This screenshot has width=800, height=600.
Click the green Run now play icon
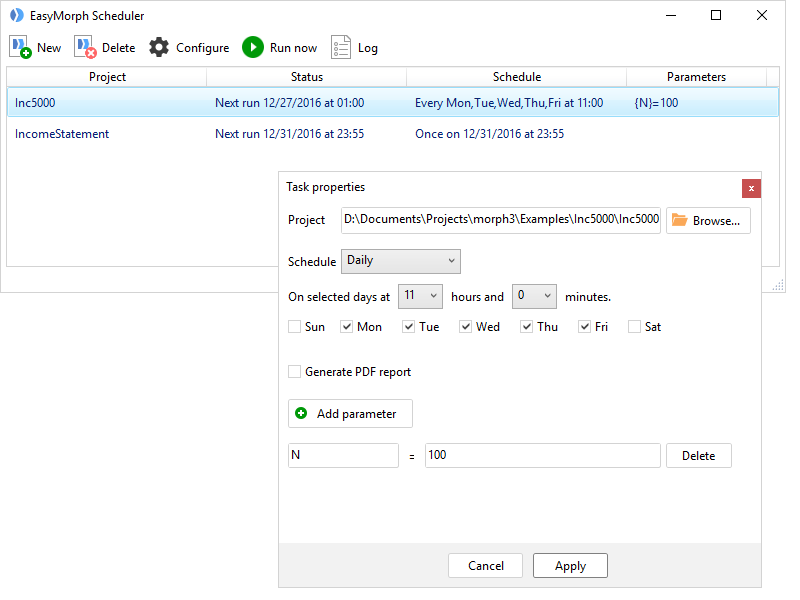(x=253, y=47)
